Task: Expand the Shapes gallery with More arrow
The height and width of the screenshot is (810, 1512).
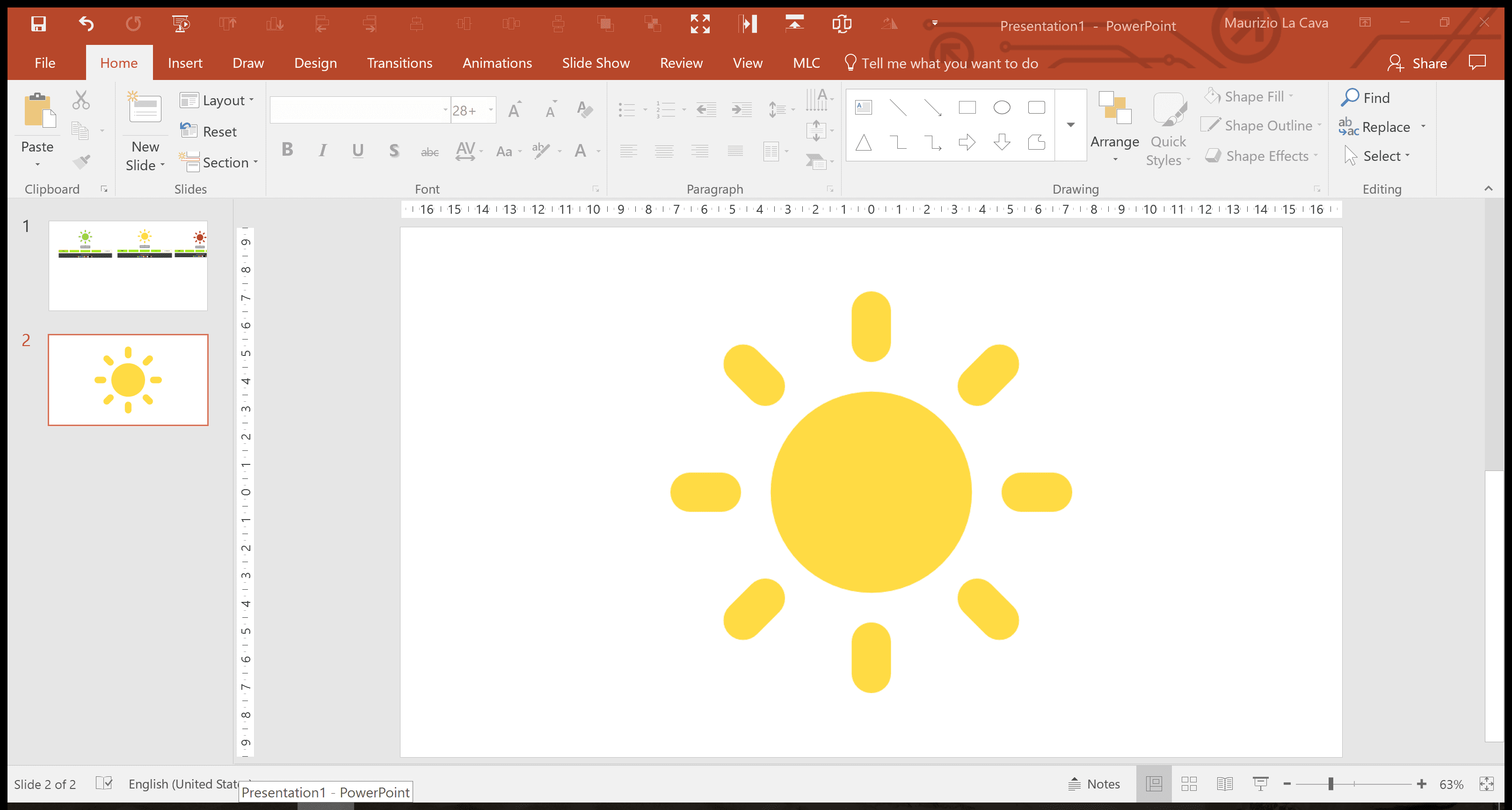Action: (x=1070, y=124)
